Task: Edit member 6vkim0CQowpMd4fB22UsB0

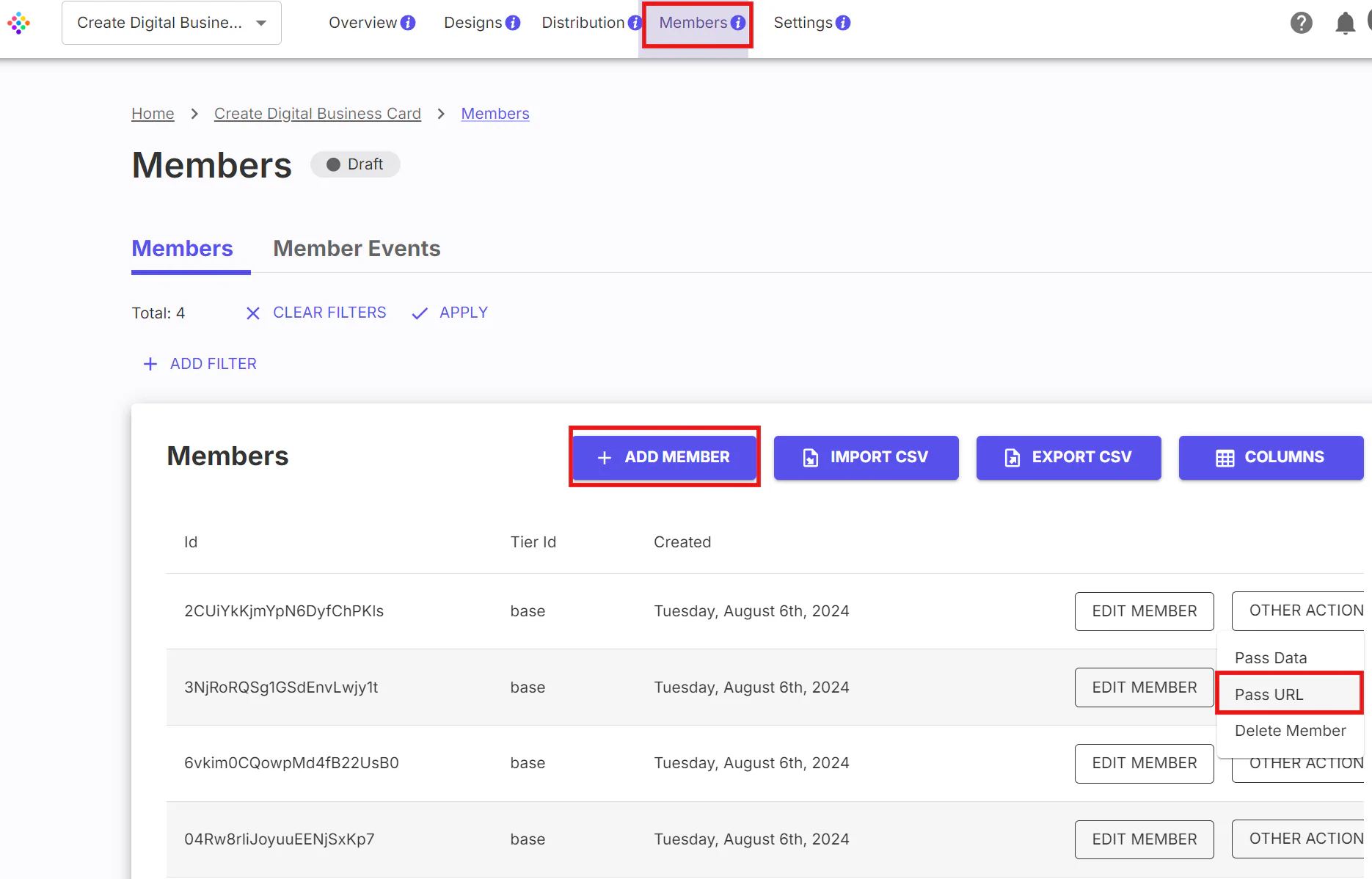Action: pyautogui.click(x=1145, y=763)
